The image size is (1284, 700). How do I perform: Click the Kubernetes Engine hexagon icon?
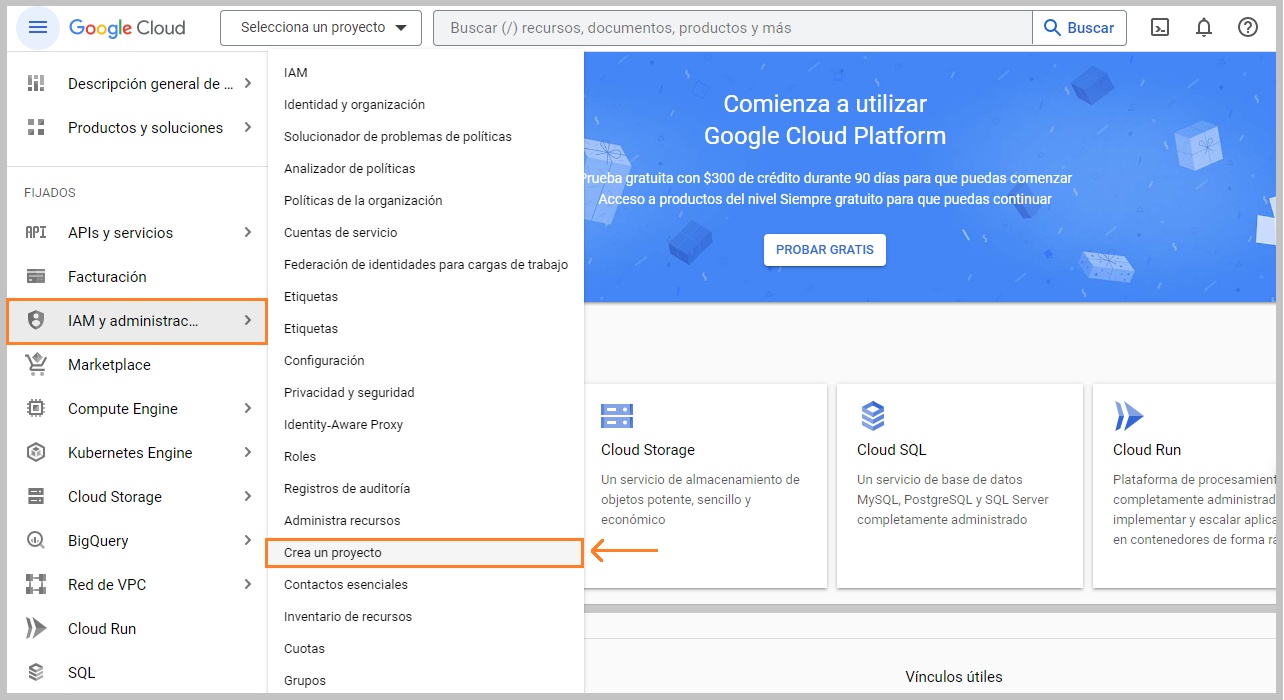36,453
